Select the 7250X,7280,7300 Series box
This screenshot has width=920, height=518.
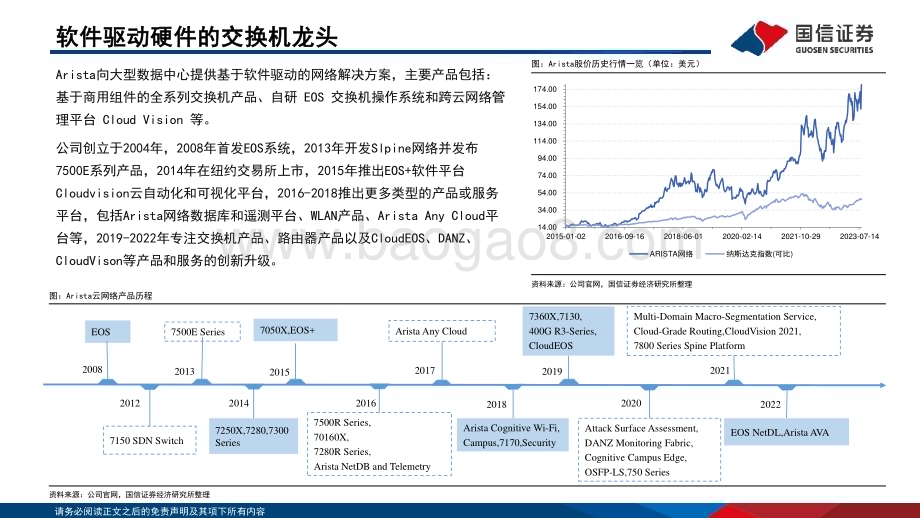point(253,436)
